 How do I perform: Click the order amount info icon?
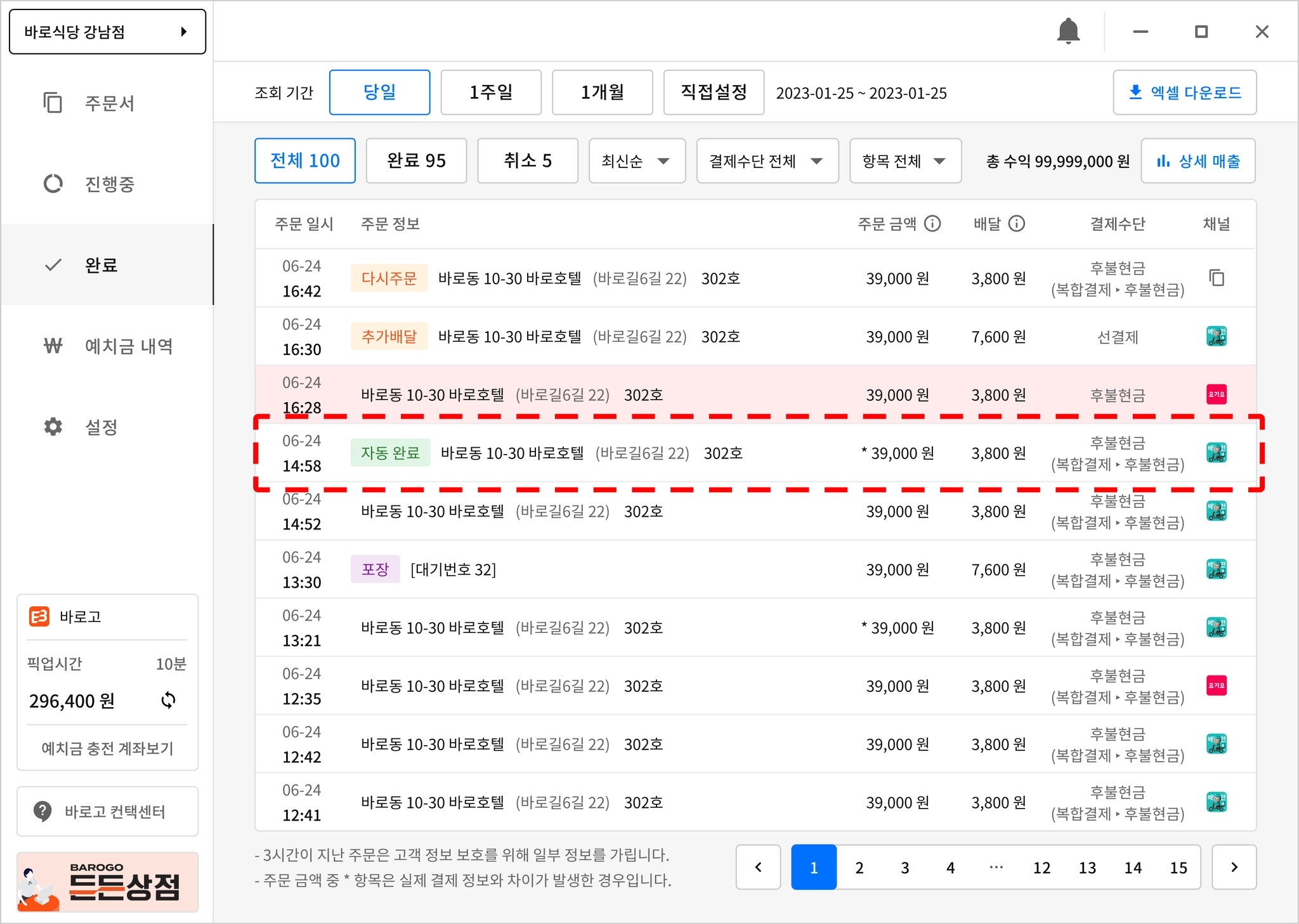(x=932, y=223)
